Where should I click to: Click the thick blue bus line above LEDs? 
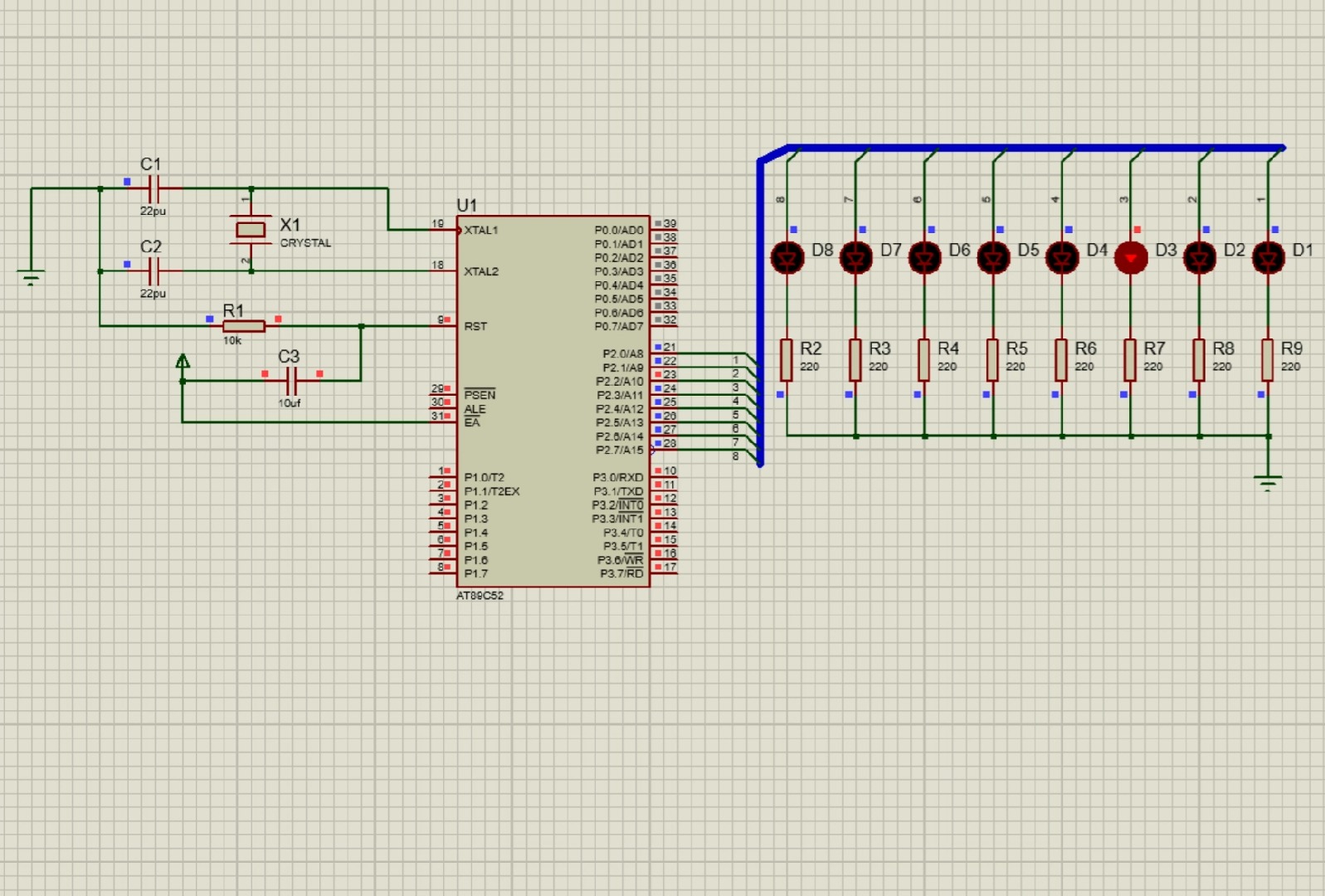tap(1035, 148)
